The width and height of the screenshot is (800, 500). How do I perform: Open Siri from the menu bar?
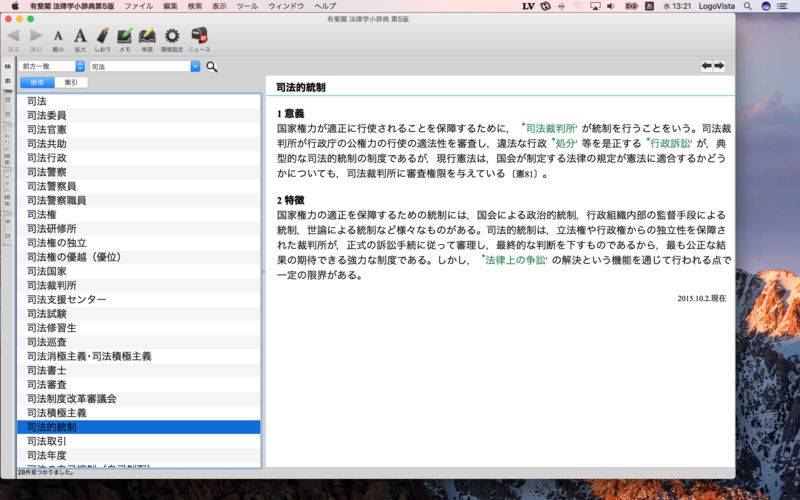[x=765, y=6]
